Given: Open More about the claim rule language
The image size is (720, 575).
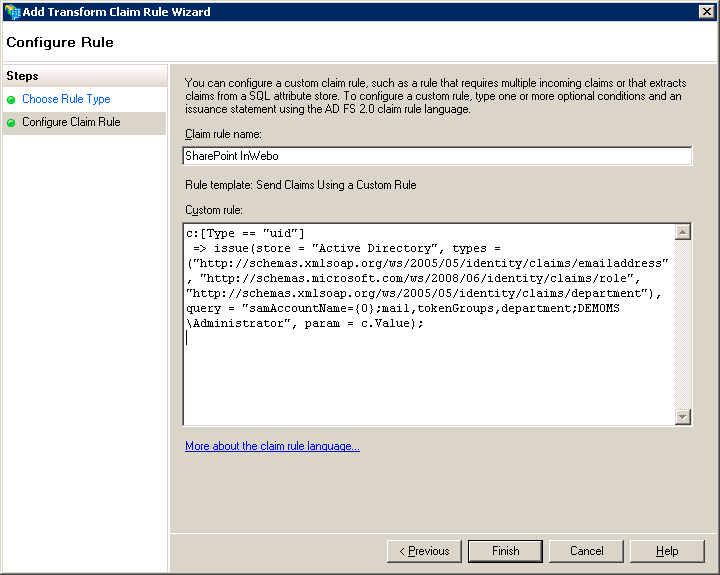Looking at the screenshot, I should (x=272, y=446).
